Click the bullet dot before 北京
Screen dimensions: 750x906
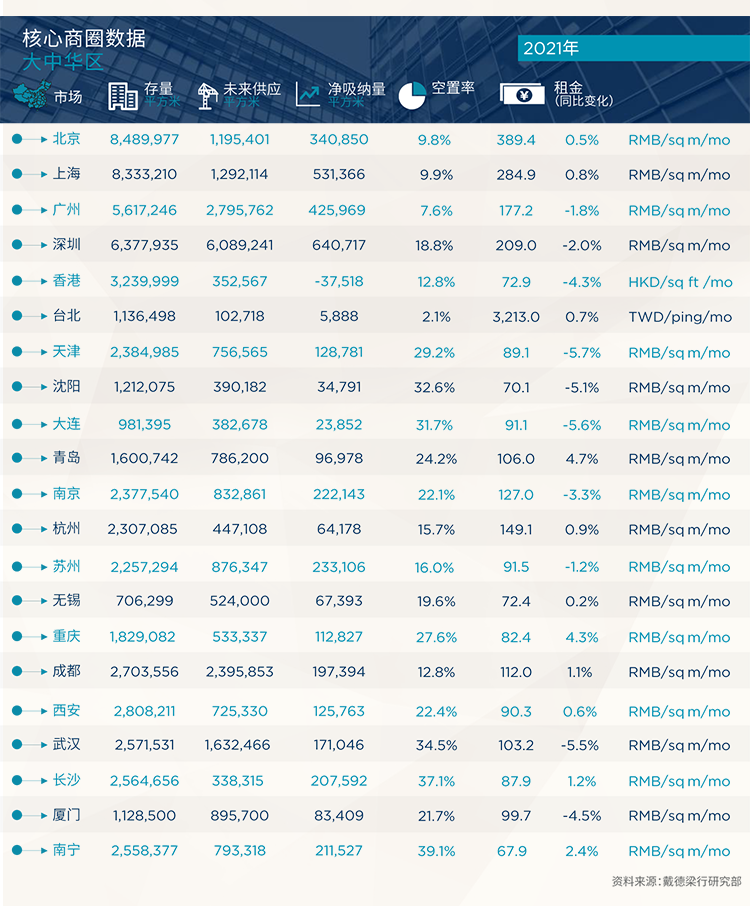(x=17, y=139)
